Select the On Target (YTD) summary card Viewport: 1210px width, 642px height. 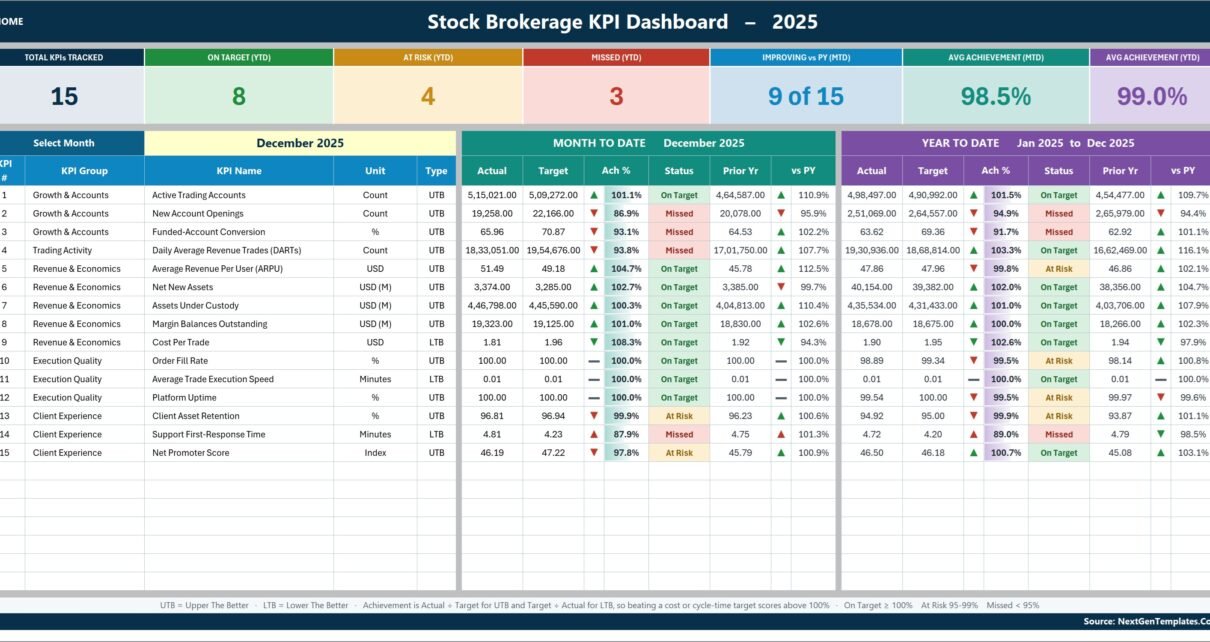click(239, 87)
